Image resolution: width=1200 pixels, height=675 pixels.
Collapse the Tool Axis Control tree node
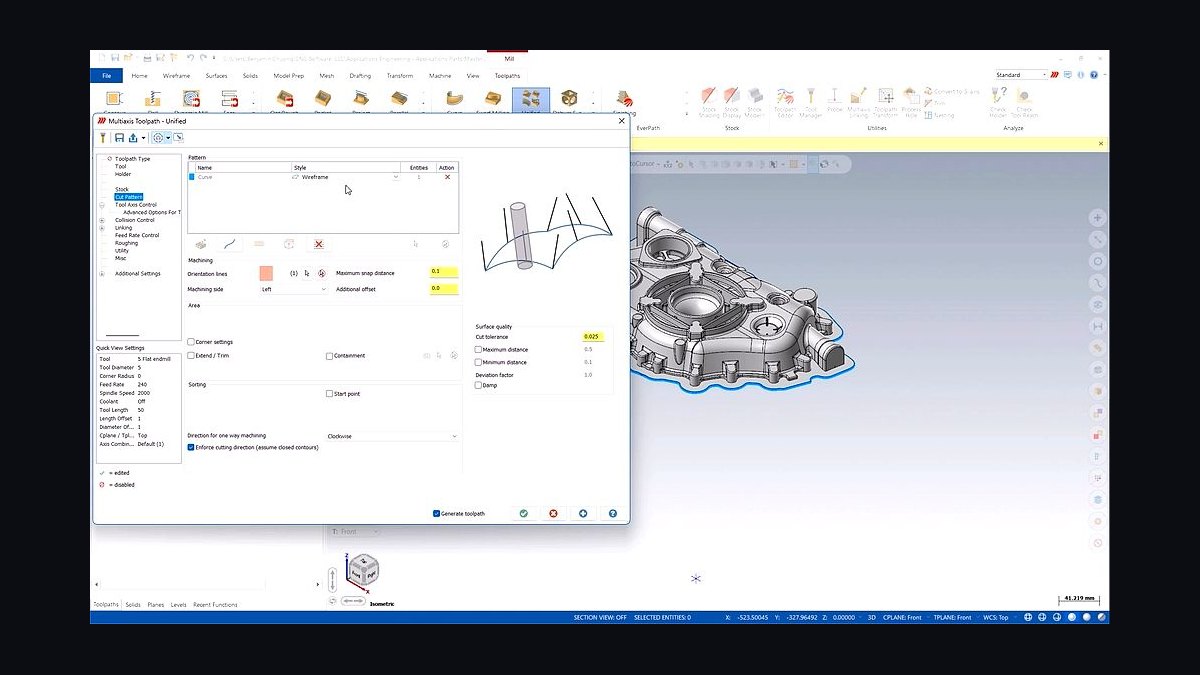[x=102, y=205]
